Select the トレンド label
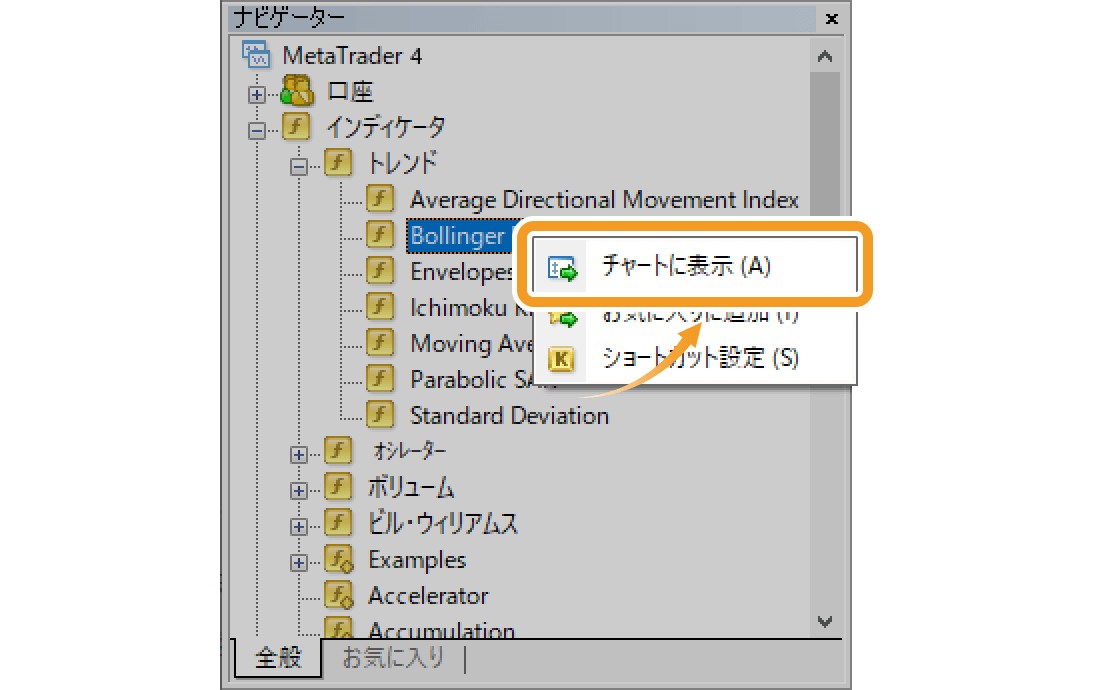 [x=403, y=163]
